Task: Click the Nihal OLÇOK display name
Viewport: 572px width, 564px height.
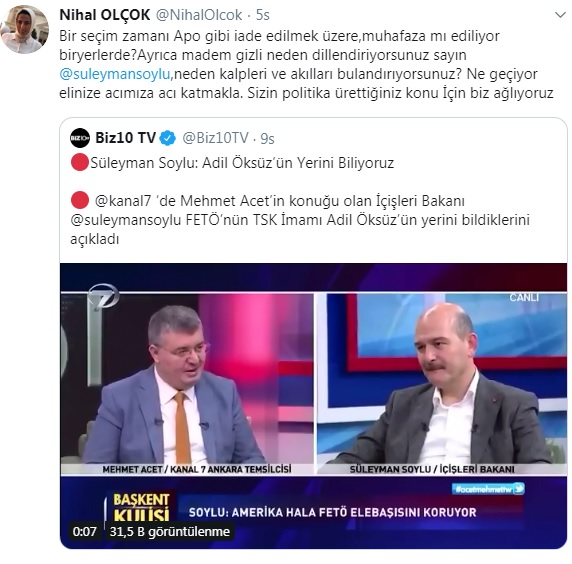Action: tap(105, 15)
